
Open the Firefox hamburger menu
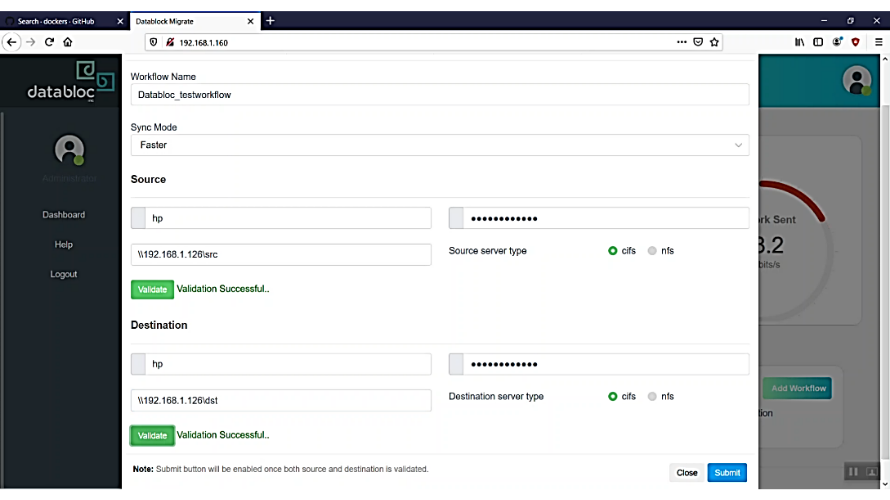(x=875, y=42)
